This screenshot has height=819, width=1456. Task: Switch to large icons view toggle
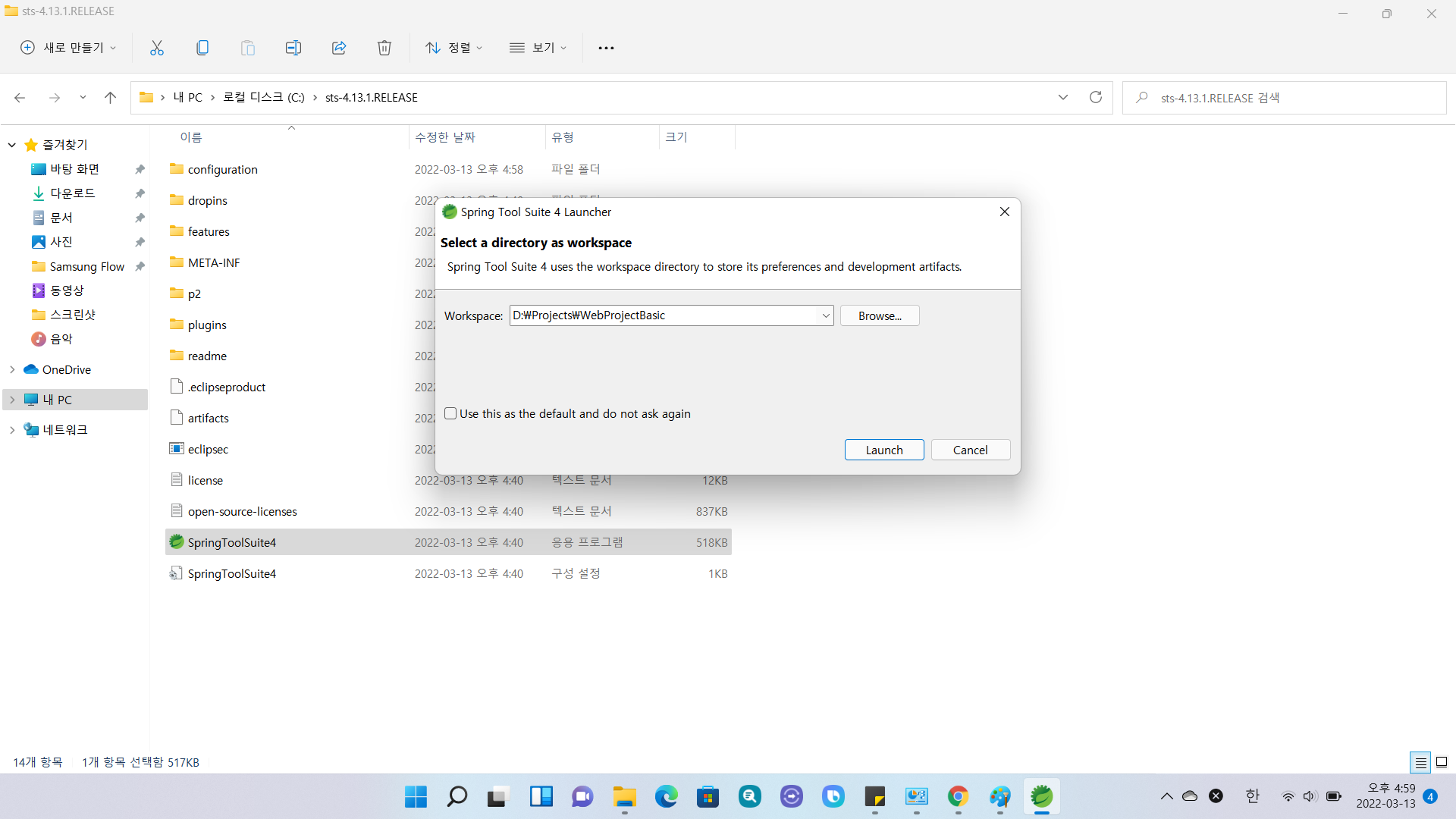pos(1442,762)
